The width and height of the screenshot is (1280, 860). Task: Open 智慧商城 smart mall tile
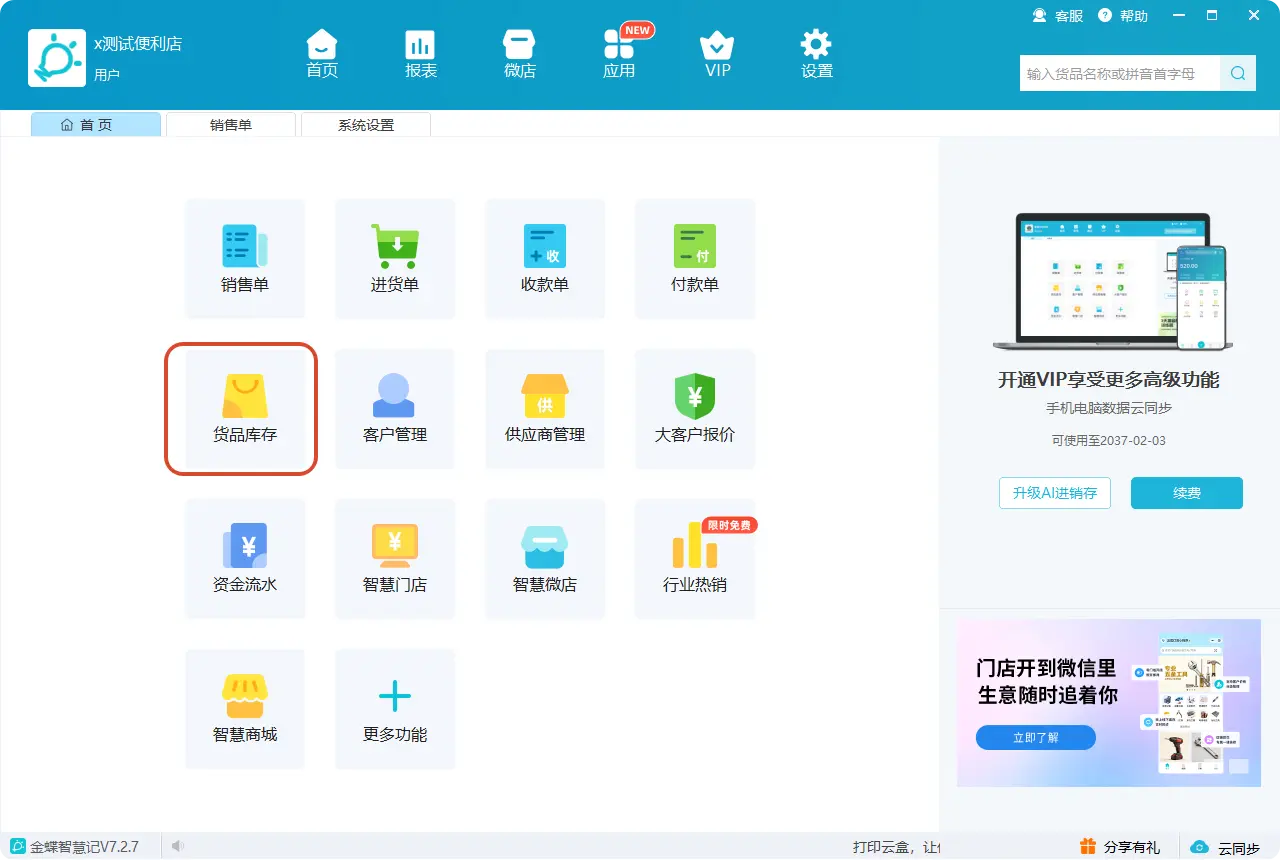pos(245,709)
